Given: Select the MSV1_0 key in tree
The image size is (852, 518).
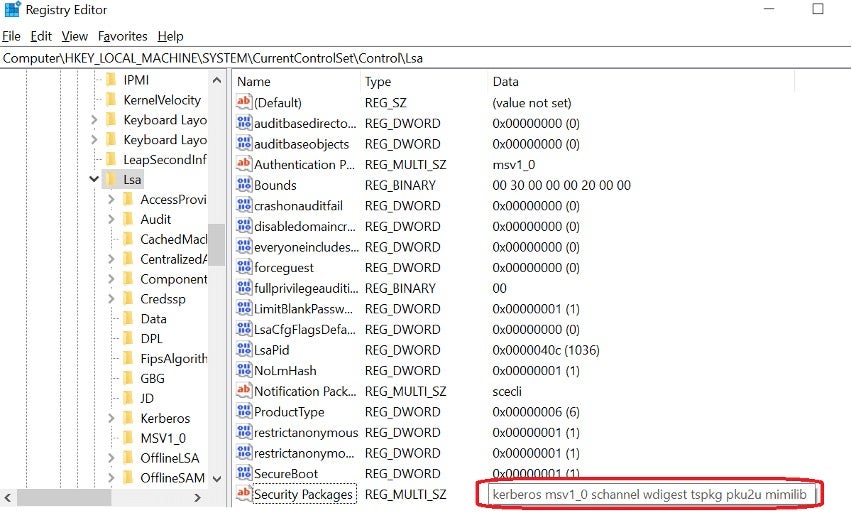Looking at the screenshot, I should pyautogui.click(x=162, y=438).
